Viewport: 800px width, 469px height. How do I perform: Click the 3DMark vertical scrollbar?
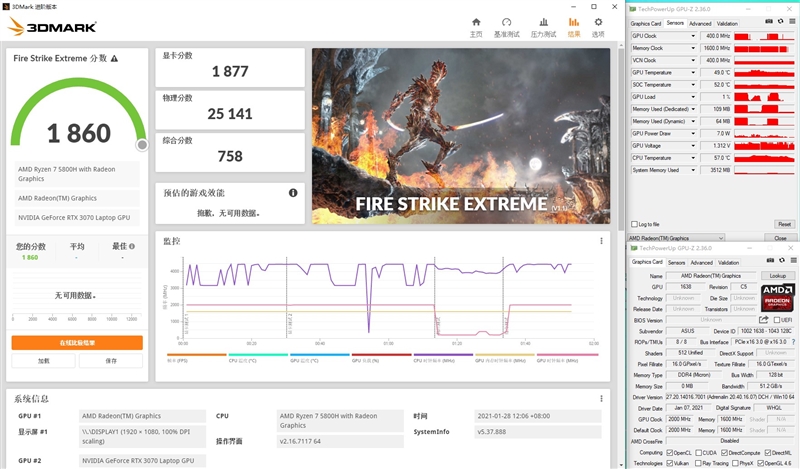[621, 138]
